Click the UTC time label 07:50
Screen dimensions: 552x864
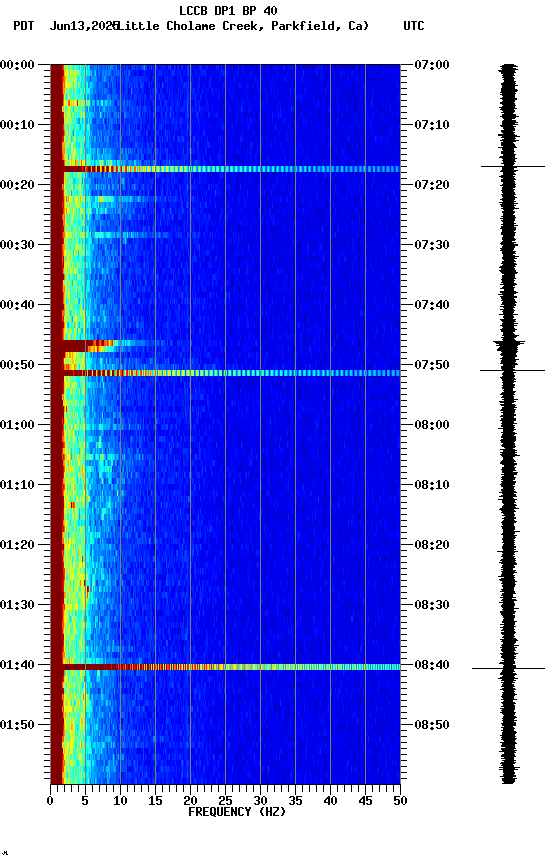(432, 365)
